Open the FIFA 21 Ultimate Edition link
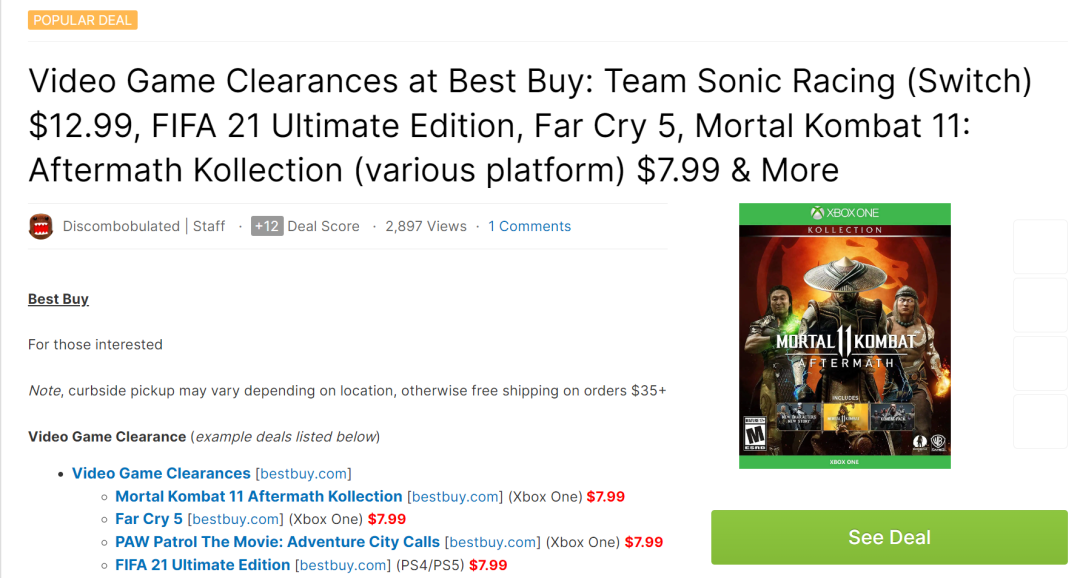The height and width of the screenshot is (578, 1080). click(202, 565)
